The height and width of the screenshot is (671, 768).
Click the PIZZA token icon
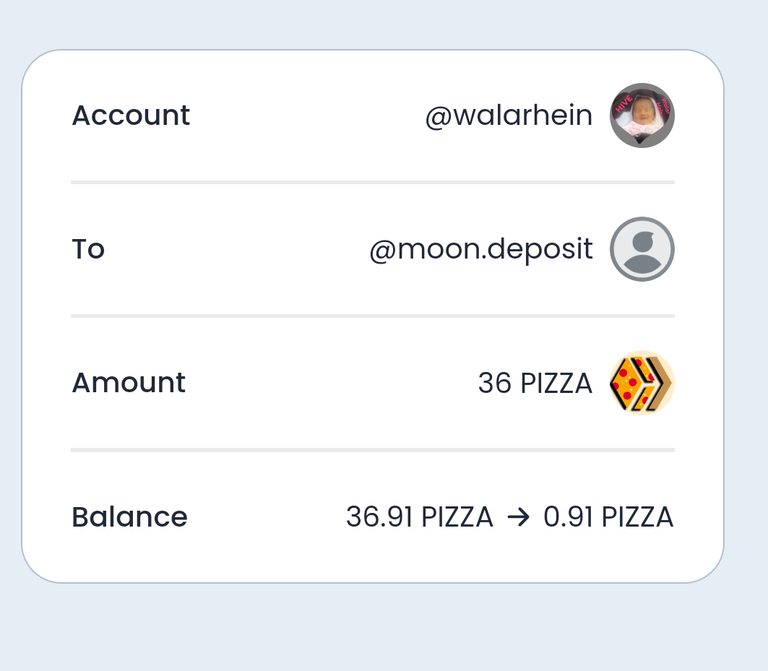coord(642,383)
